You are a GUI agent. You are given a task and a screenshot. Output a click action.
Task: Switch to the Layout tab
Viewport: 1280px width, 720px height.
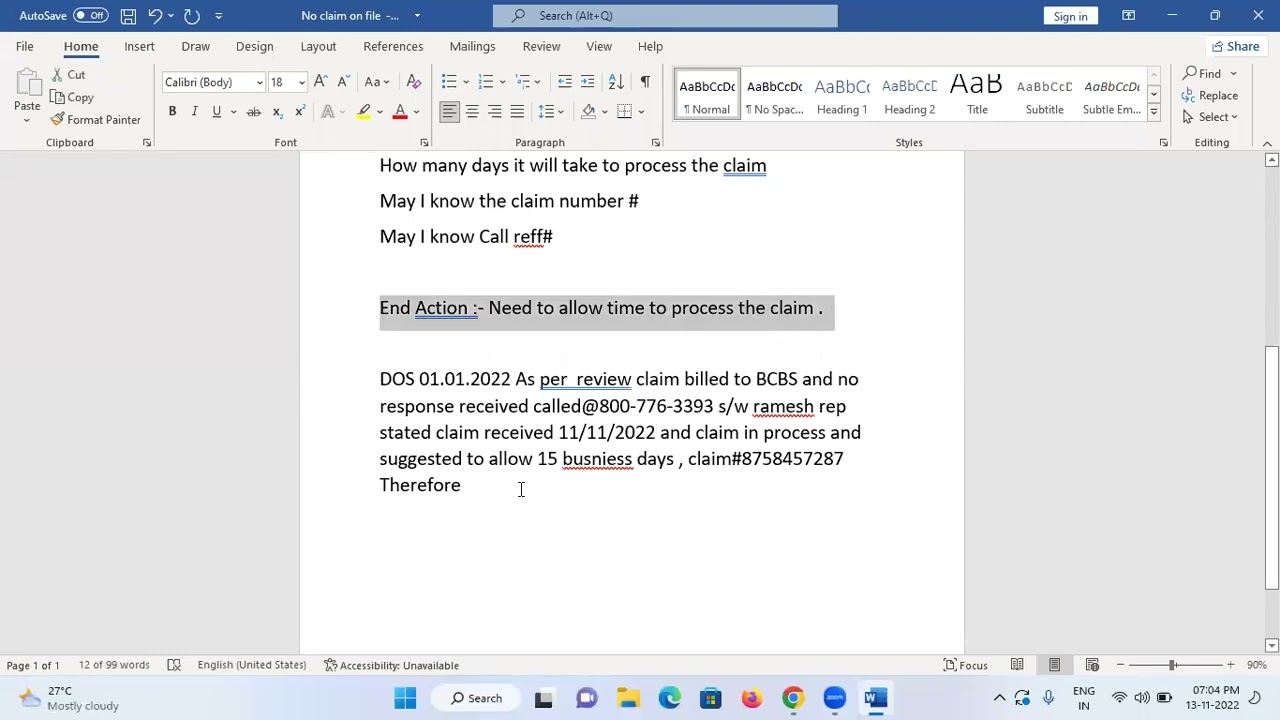tap(318, 46)
